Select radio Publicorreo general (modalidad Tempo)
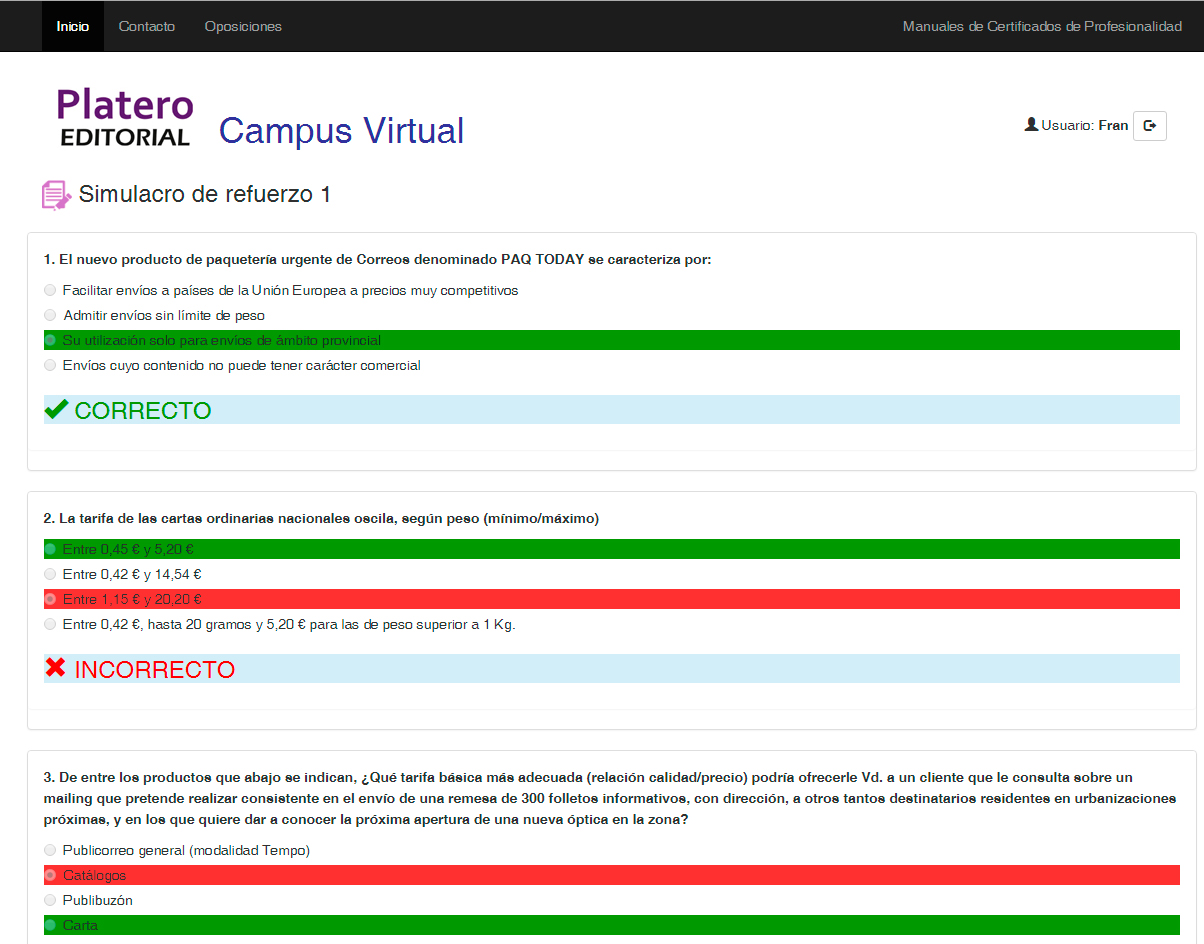The image size is (1204, 944). [50, 850]
